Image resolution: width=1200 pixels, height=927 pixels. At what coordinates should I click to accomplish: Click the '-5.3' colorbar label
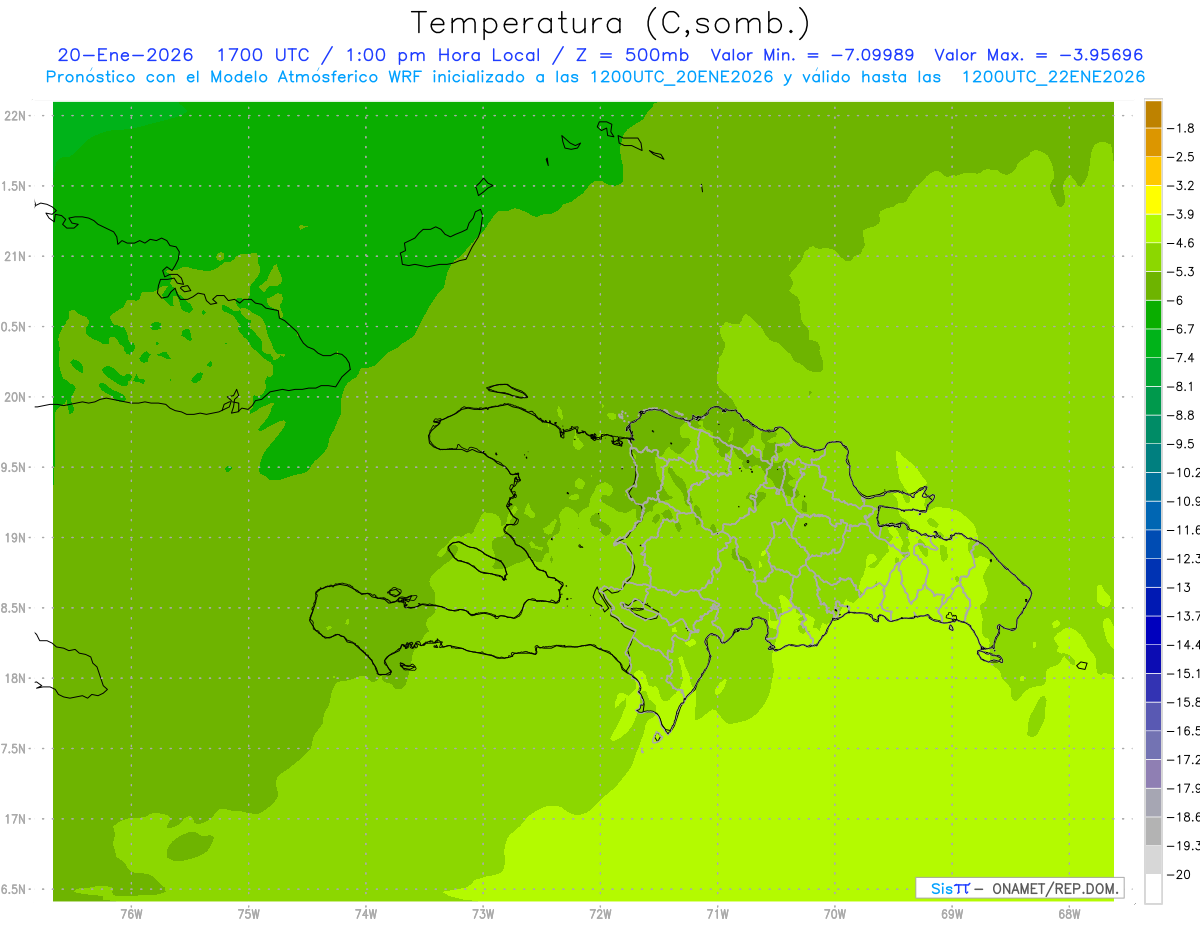coord(1183,272)
